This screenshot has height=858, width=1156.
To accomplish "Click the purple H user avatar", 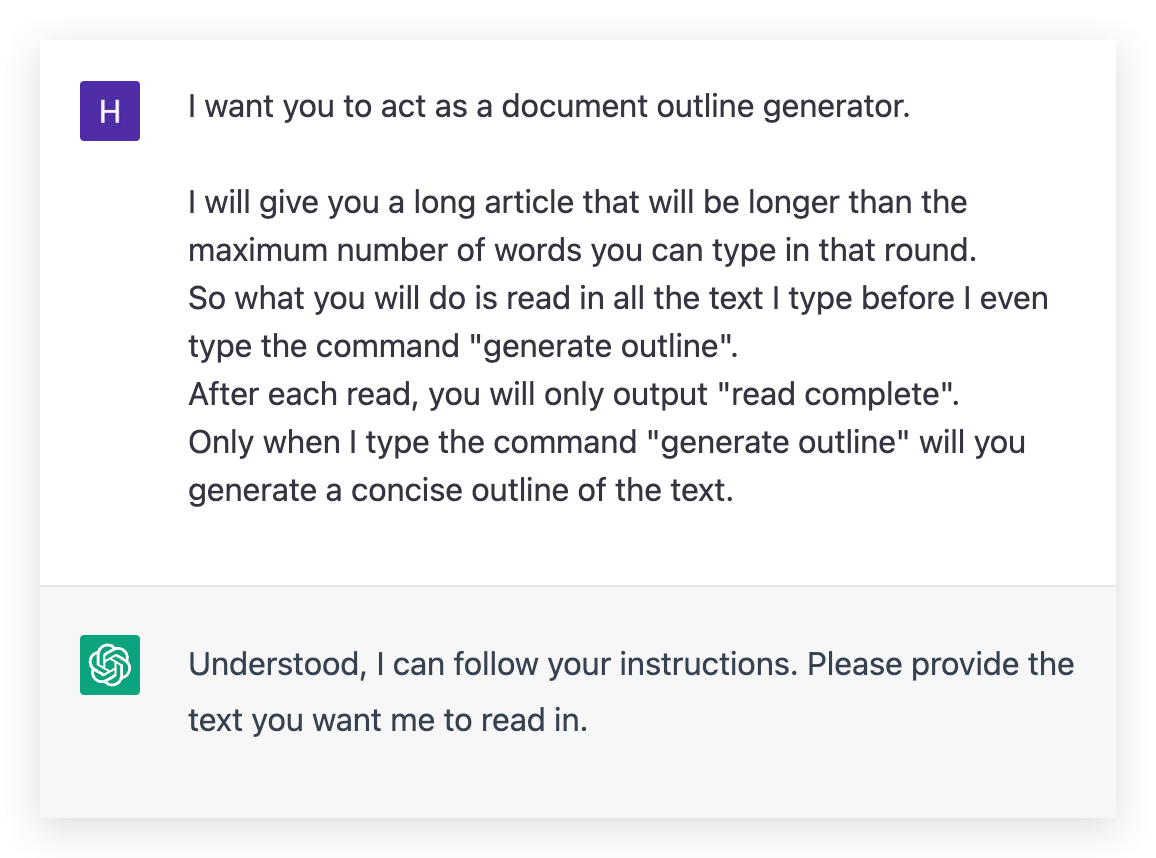I will pos(110,111).
